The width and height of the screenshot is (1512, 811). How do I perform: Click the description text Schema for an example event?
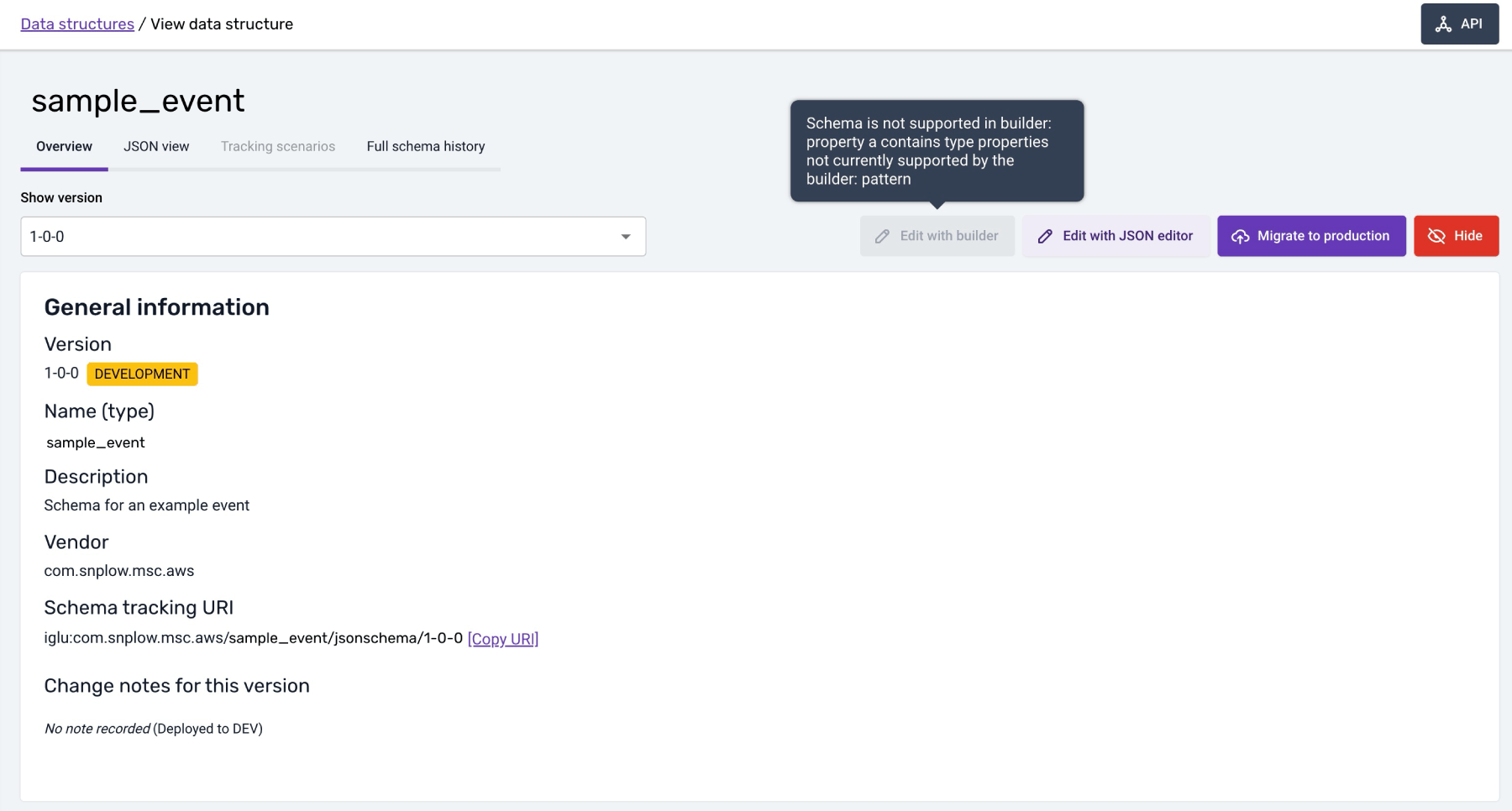pyautogui.click(x=147, y=505)
